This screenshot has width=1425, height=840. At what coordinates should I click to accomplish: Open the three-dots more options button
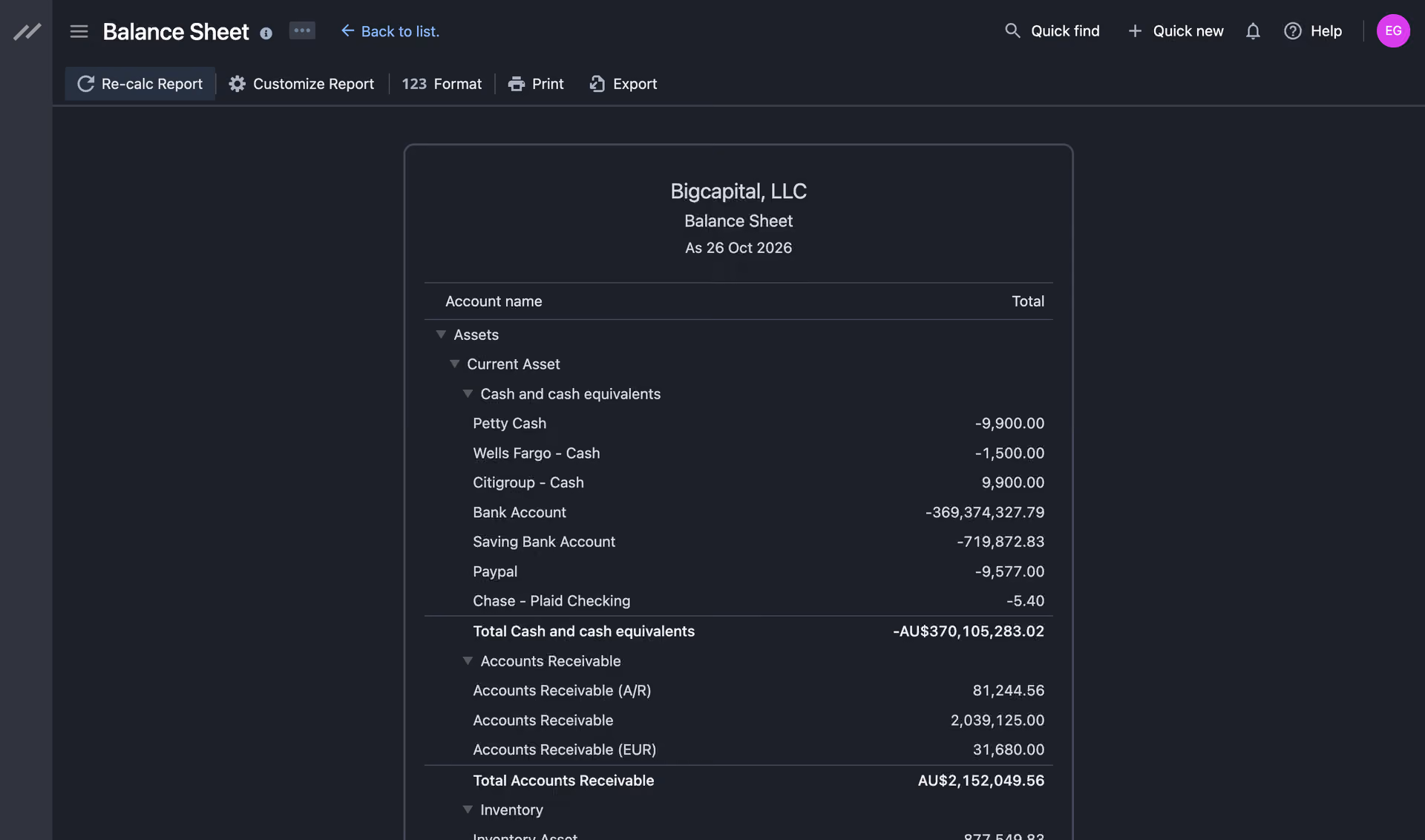pos(302,30)
